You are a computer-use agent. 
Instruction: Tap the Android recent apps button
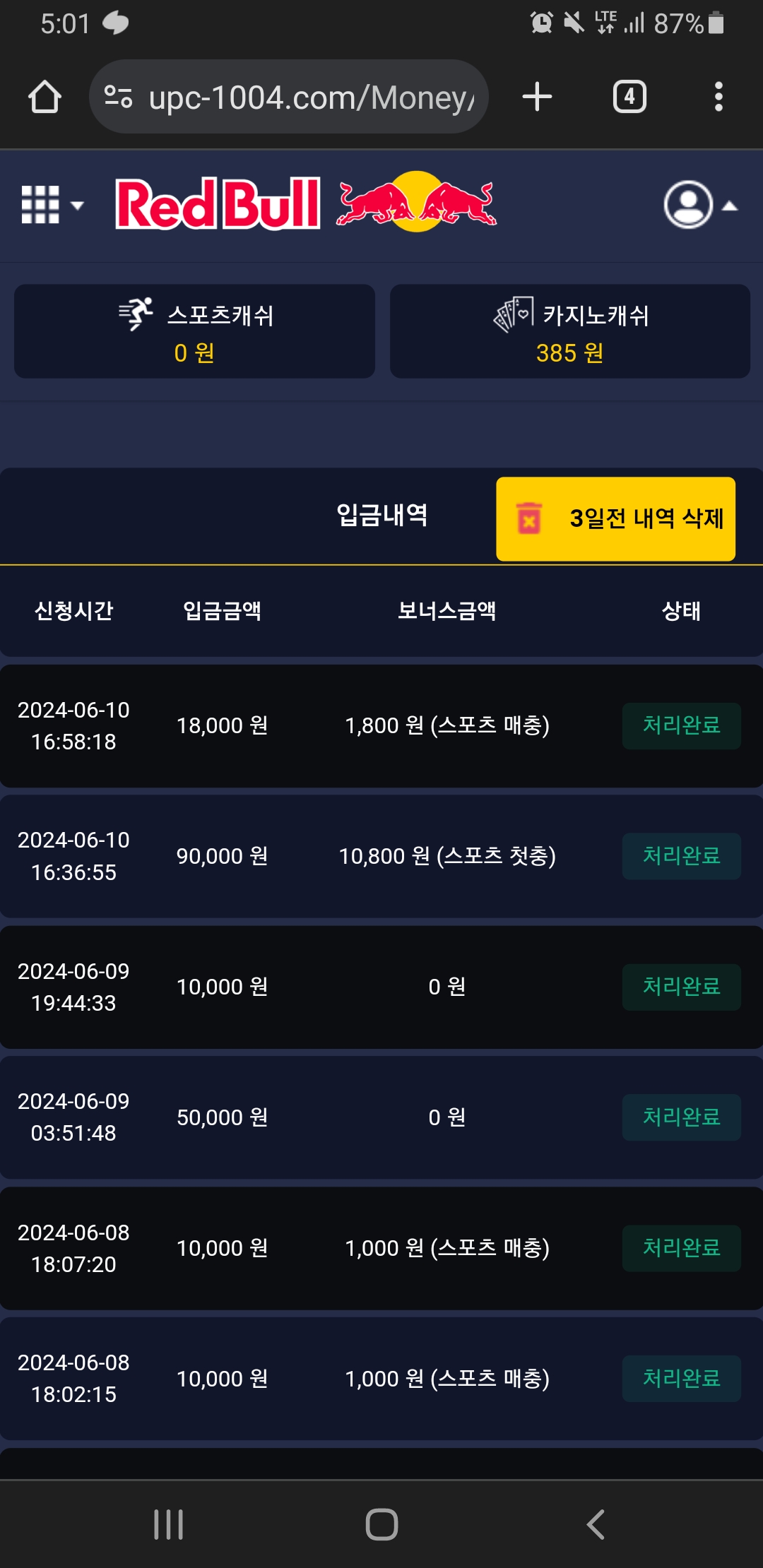[169, 1524]
